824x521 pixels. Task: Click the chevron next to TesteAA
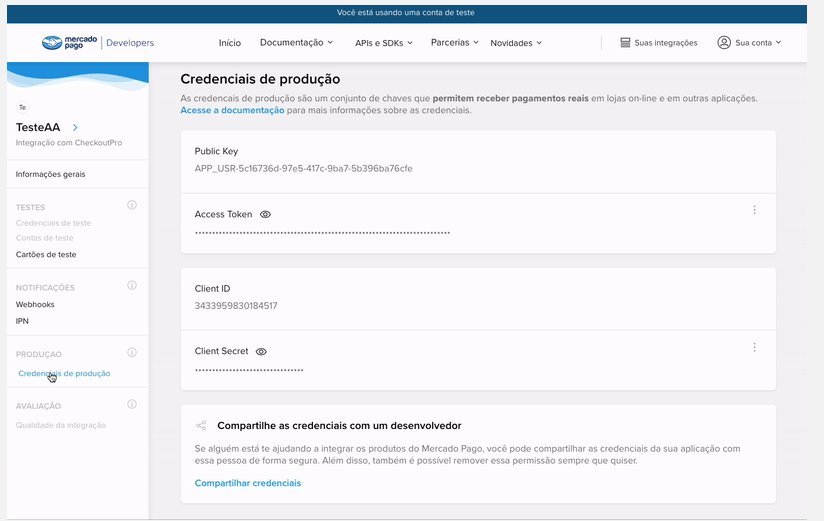point(75,127)
